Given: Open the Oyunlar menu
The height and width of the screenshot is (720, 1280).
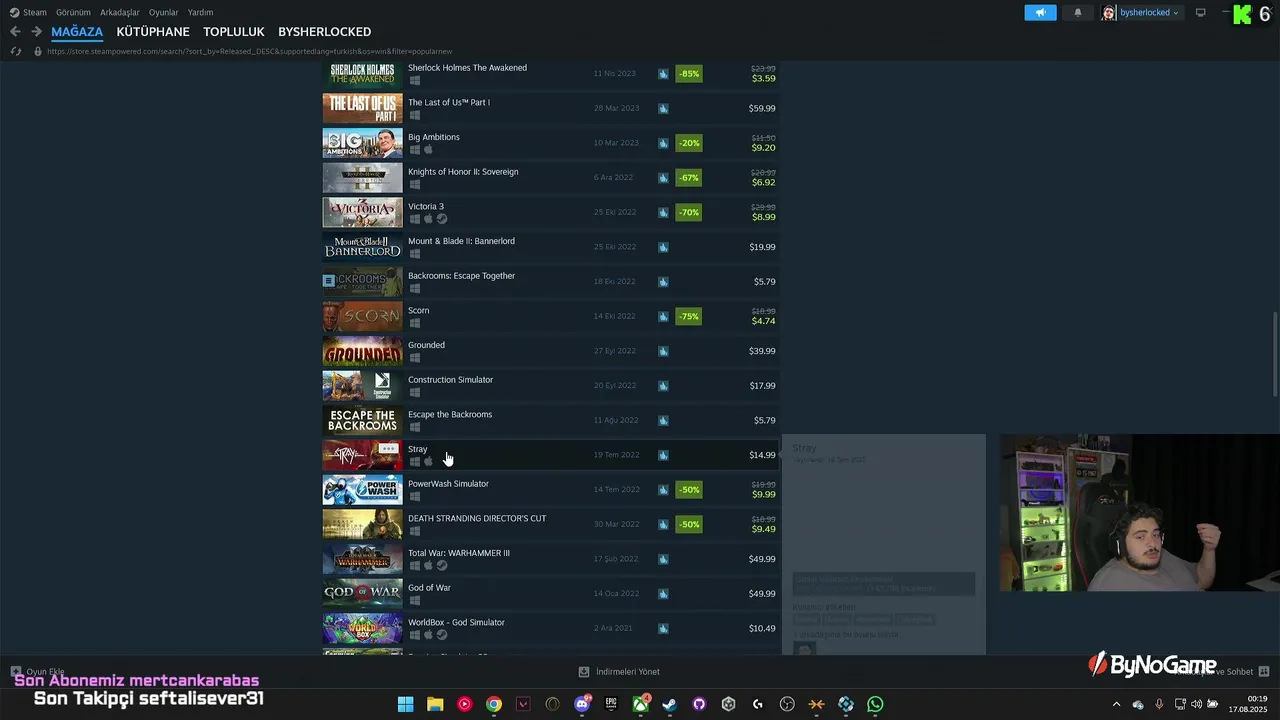Looking at the screenshot, I should tap(163, 12).
